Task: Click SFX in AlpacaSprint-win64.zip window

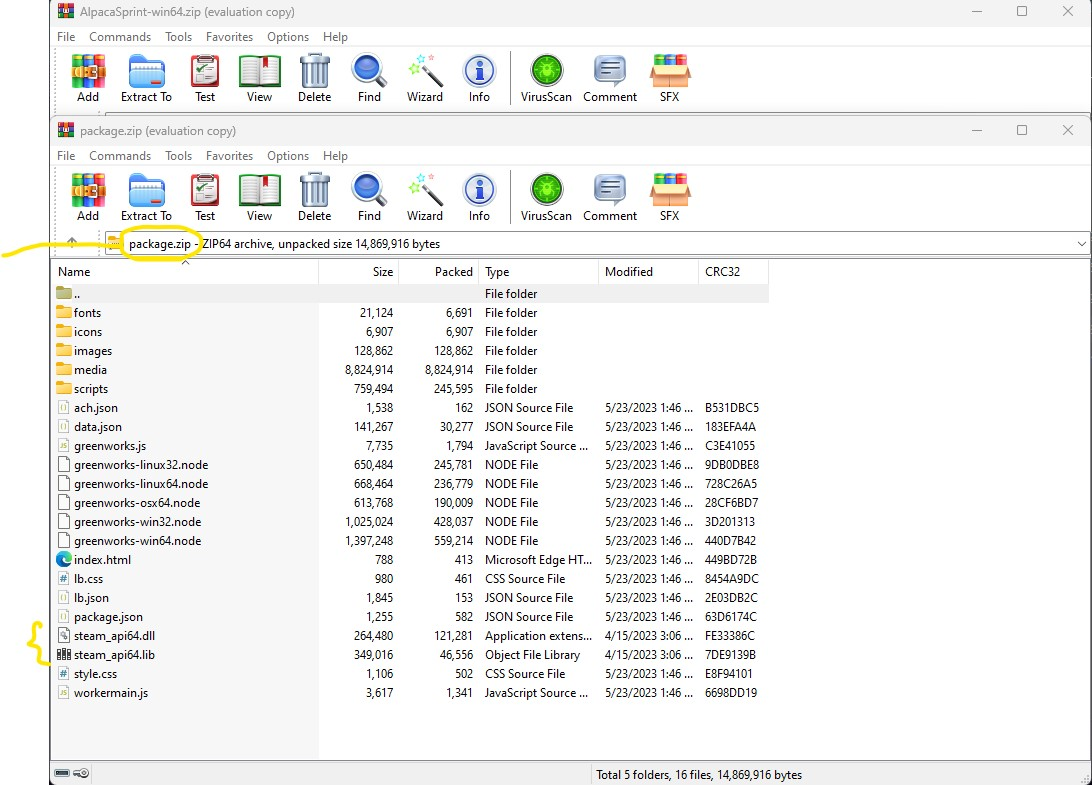Action: (x=669, y=78)
